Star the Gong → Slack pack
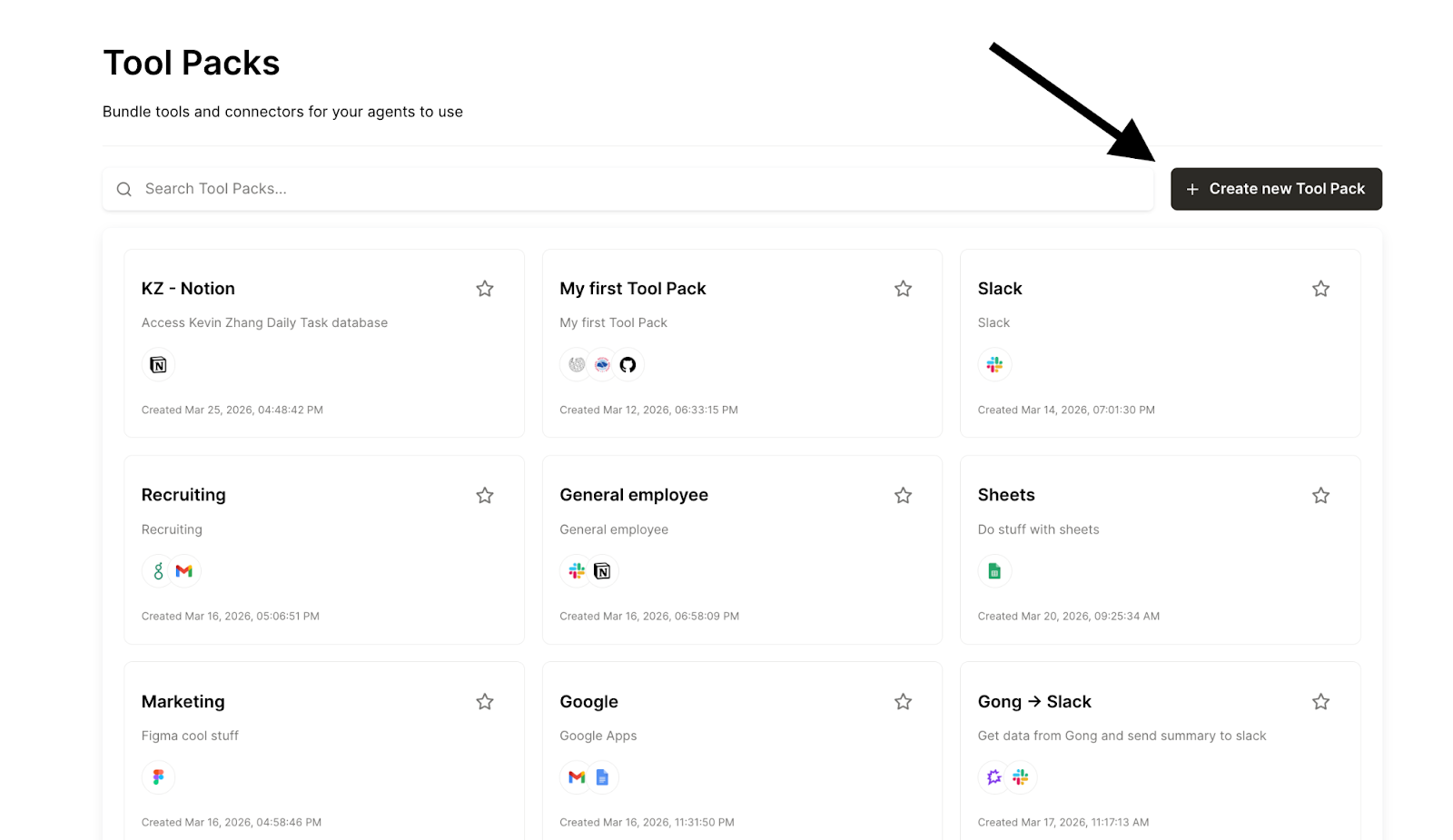This screenshot has width=1453, height=840. coord(1320,701)
